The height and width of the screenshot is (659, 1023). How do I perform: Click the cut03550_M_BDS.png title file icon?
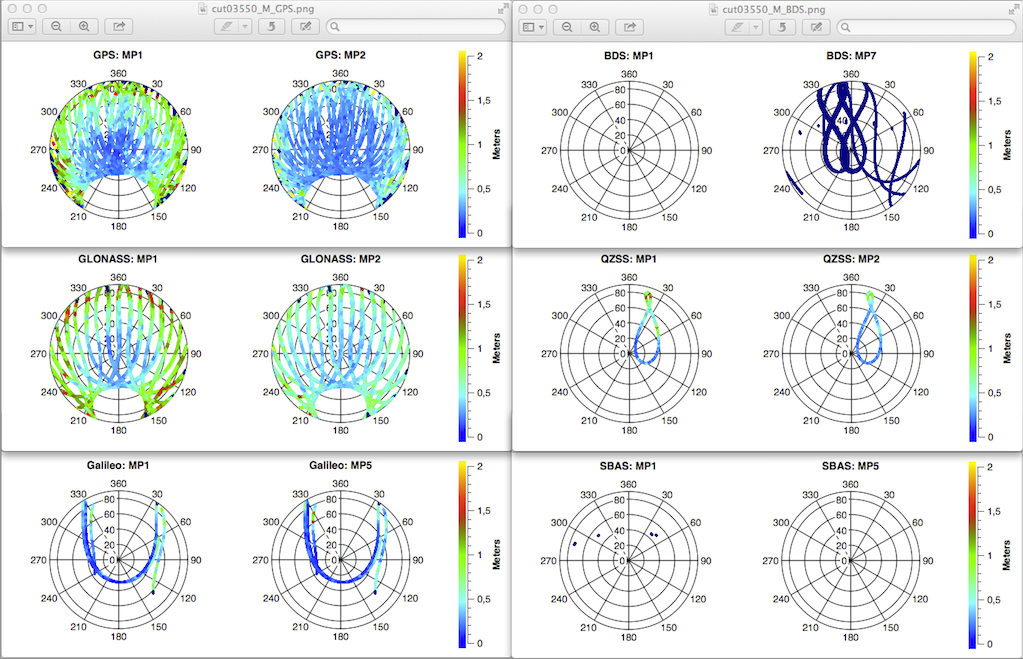(713, 9)
